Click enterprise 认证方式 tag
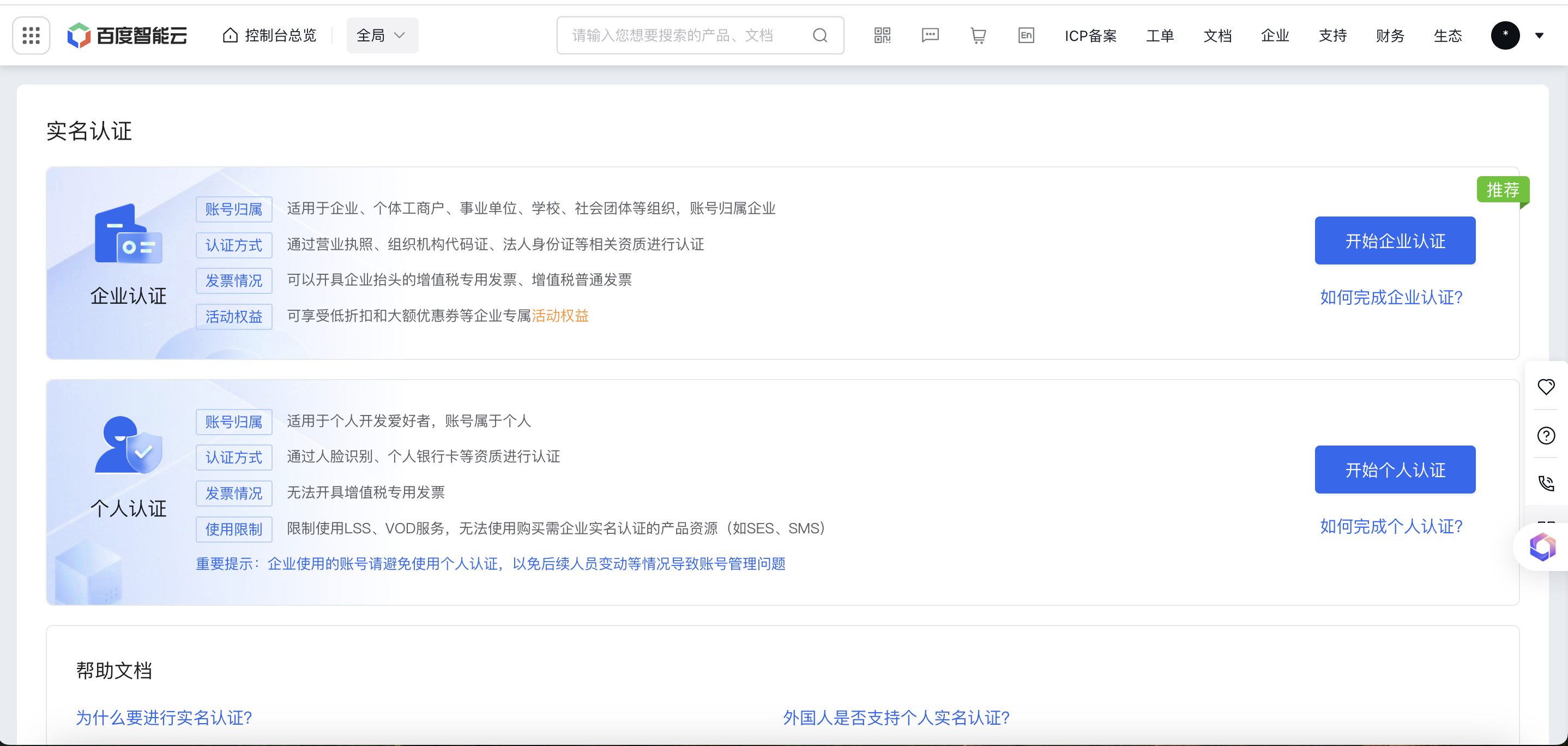Viewport: 1568px width, 746px height. point(234,245)
